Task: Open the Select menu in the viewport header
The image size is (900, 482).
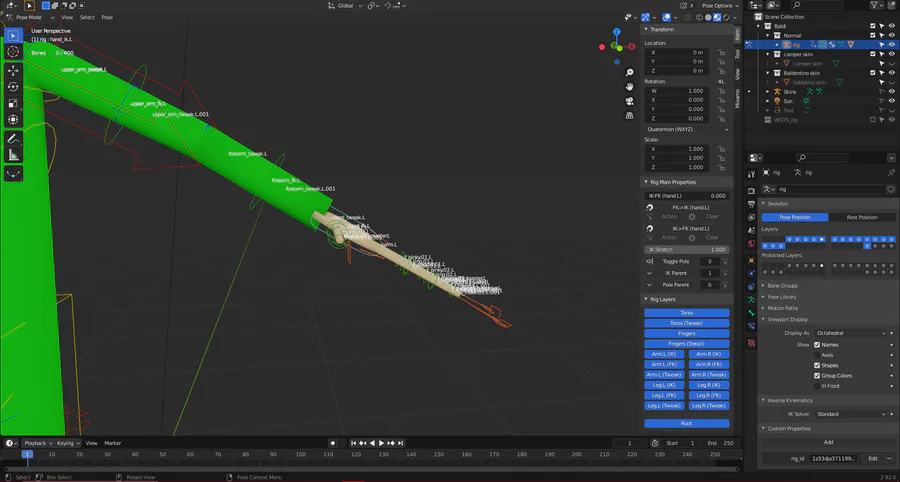Action: [87, 17]
